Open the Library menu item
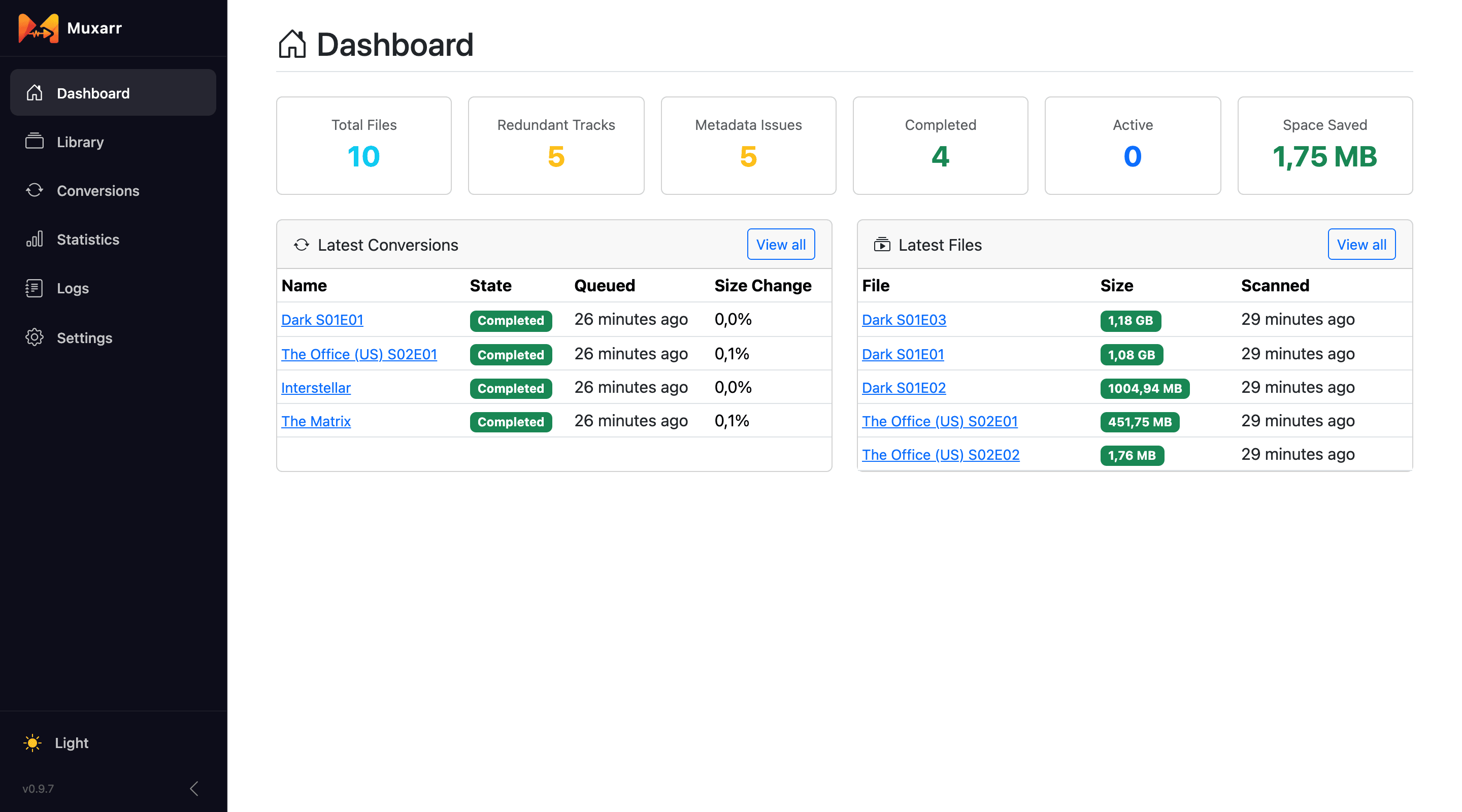Screen dimensions: 1462x812 (x=113, y=141)
